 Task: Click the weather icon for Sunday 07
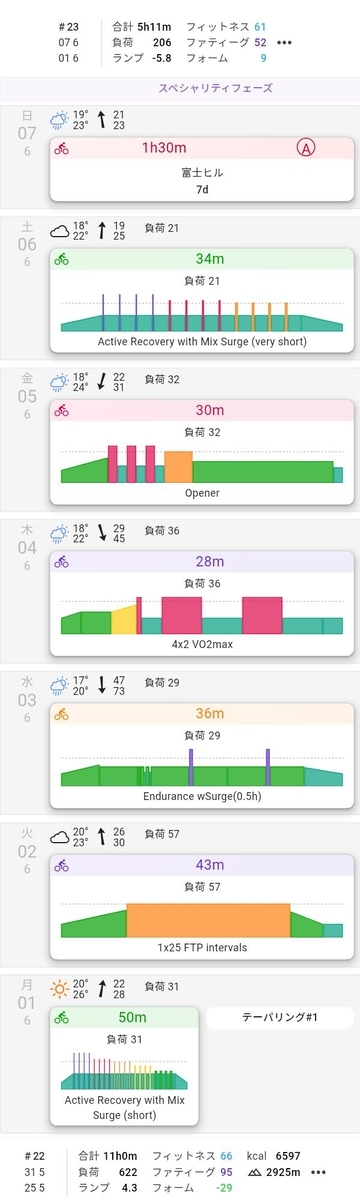click(60, 119)
